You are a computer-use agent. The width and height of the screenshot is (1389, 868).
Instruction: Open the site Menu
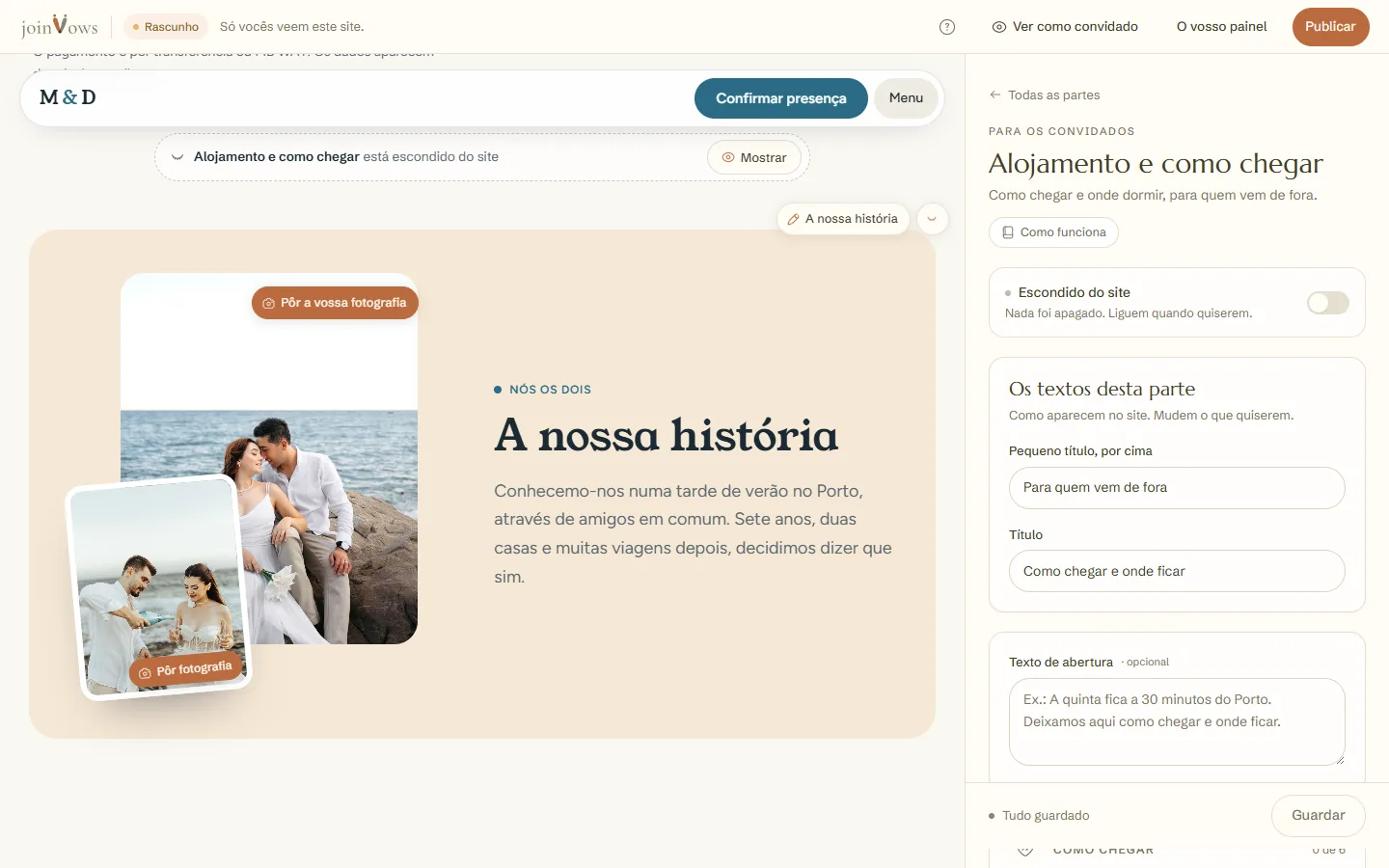[906, 98]
